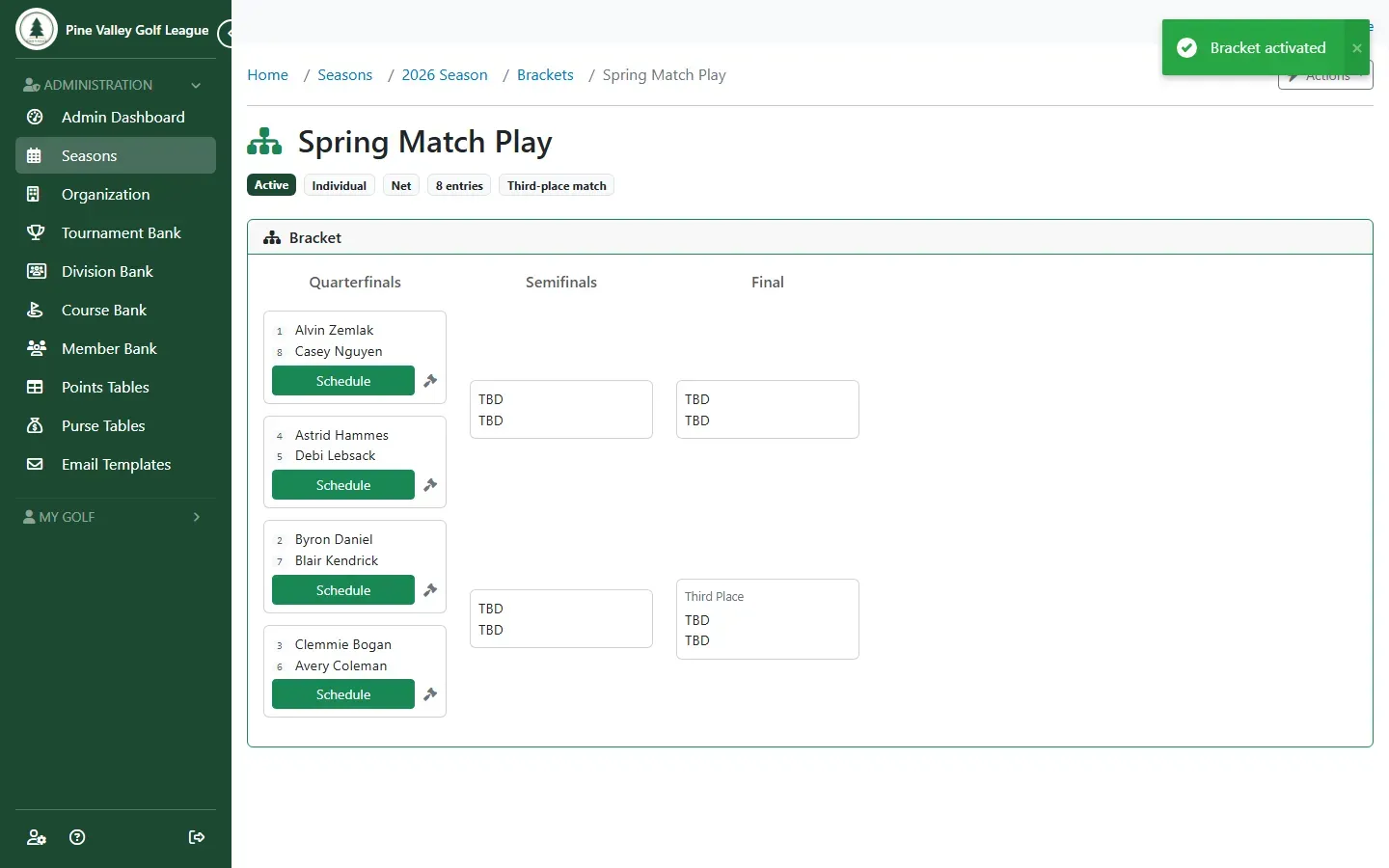Click player name Avery Coleman
Image resolution: width=1389 pixels, height=868 pixels.
(x=340, y=665)
